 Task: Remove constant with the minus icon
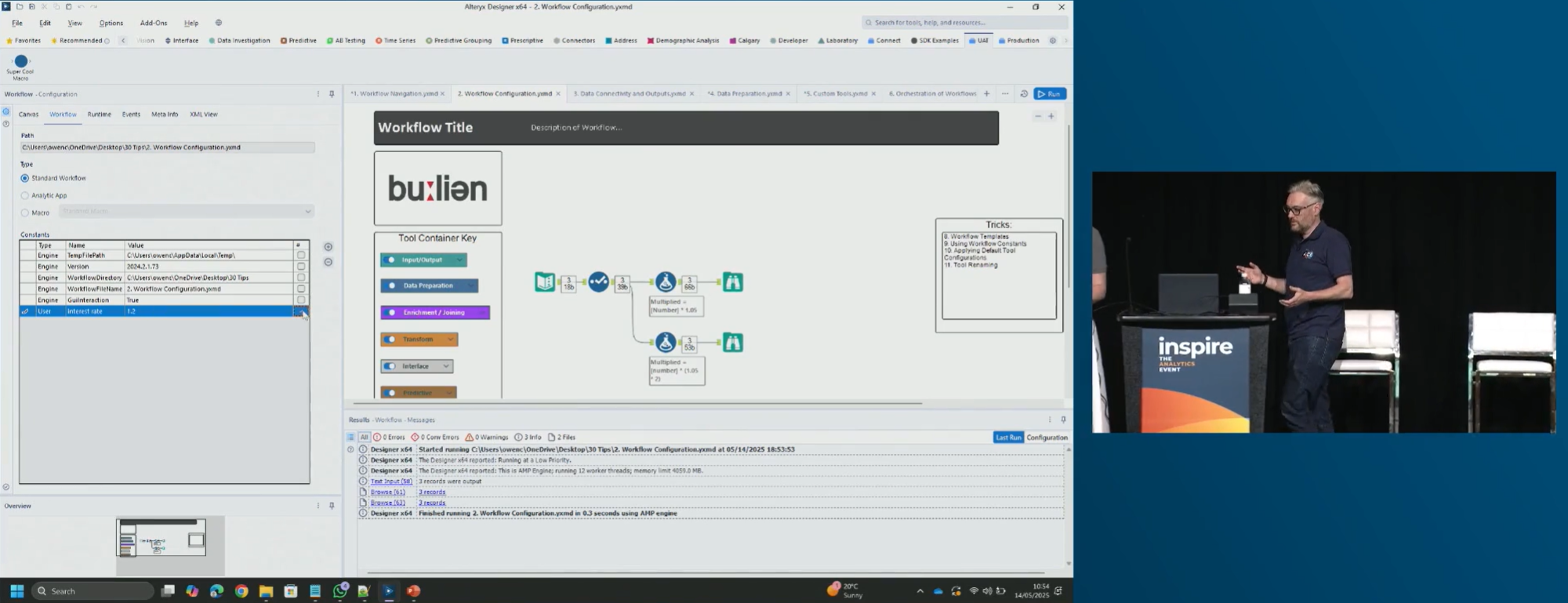pos(328,262)
